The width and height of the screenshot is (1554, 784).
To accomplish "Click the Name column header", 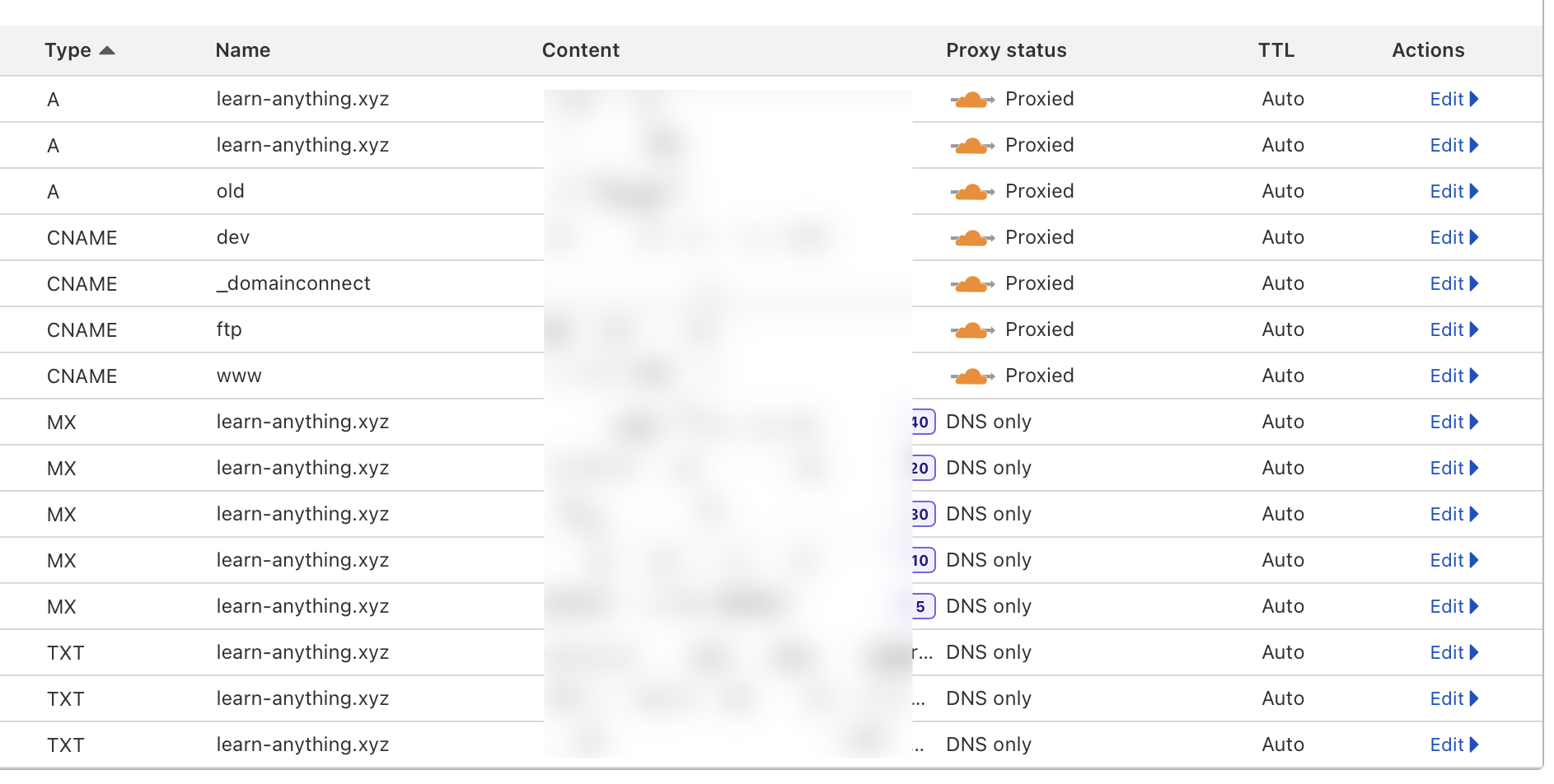I will click(242, 50).
